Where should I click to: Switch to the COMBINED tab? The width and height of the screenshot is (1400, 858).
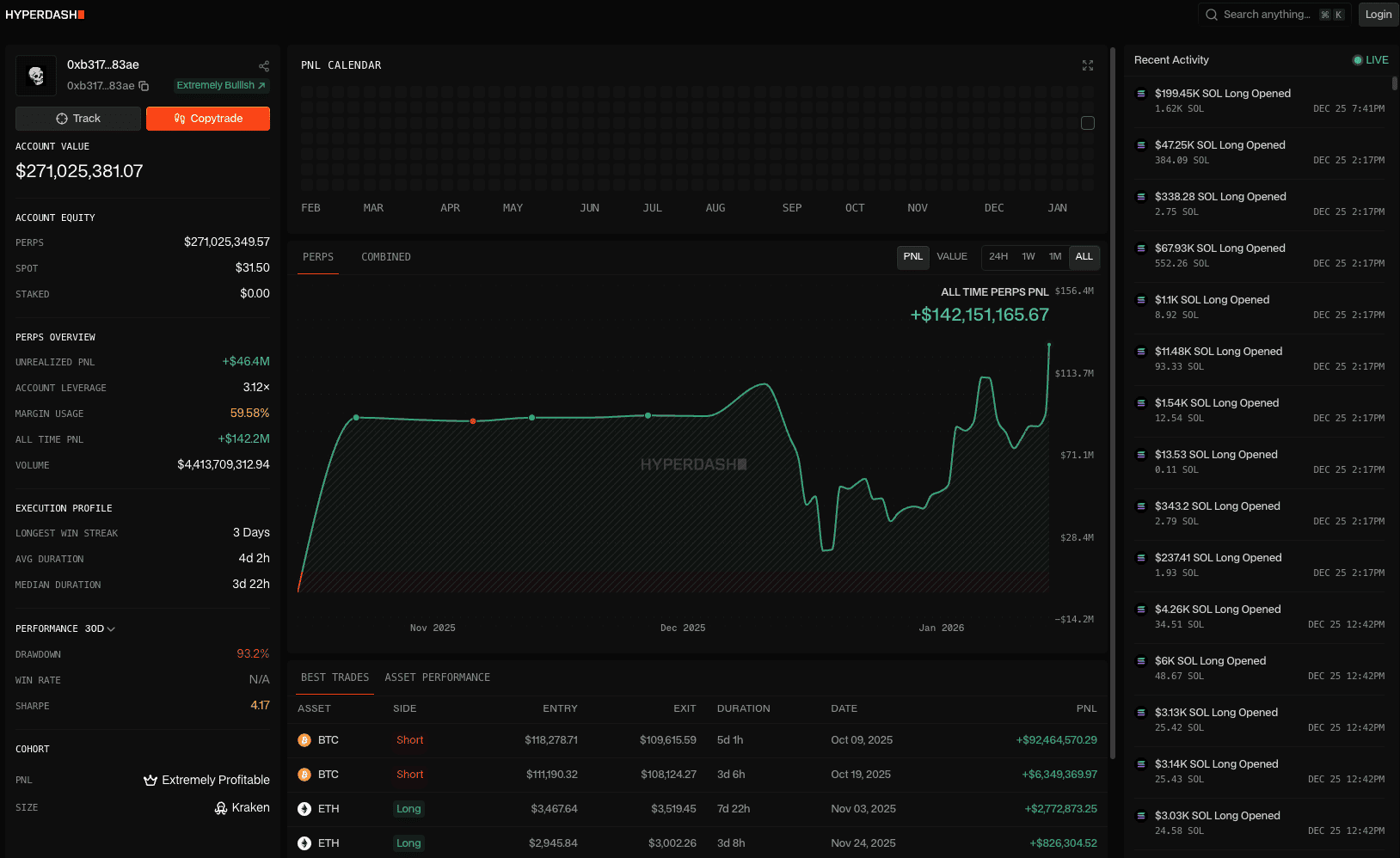click(x=385, y=257)
